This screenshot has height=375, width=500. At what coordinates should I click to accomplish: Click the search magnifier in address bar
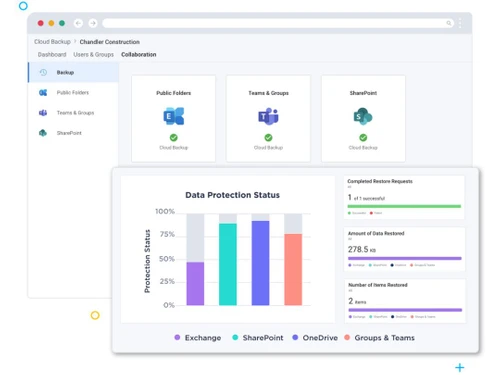[x=449, y=23]
